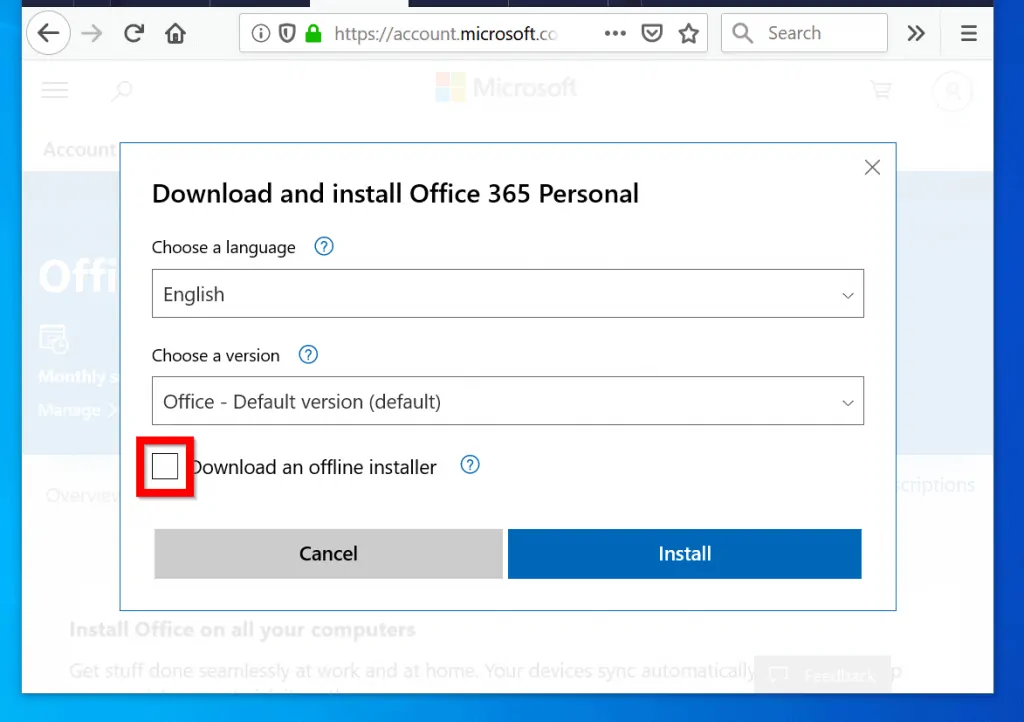Open help for Choose a language
This screenshot has height=722, width=1024.
[324, 247]
